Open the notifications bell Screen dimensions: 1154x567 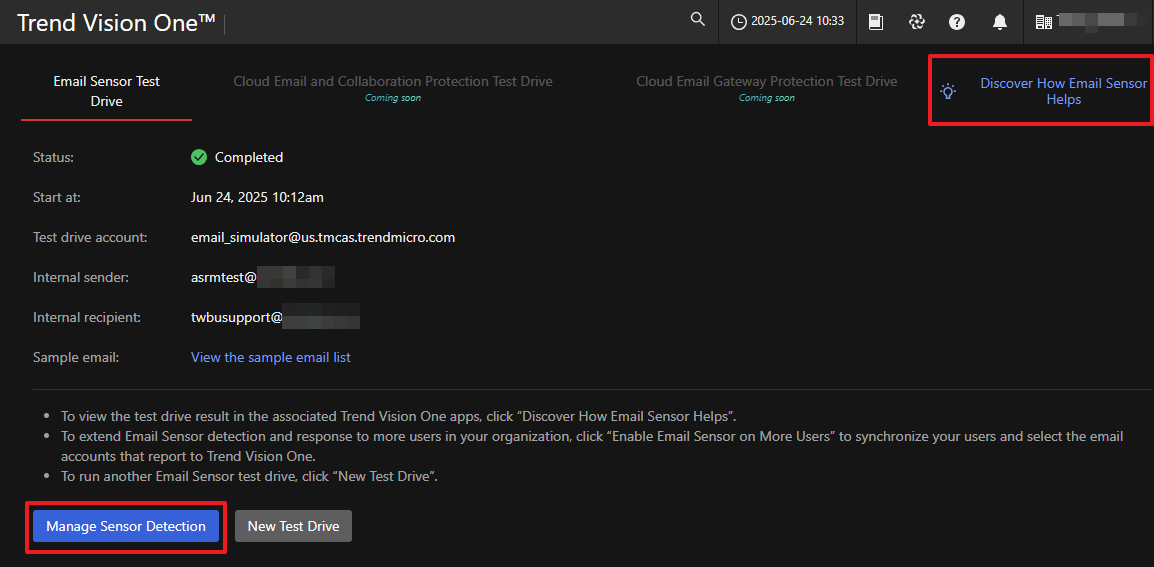[x=999, y=22]
